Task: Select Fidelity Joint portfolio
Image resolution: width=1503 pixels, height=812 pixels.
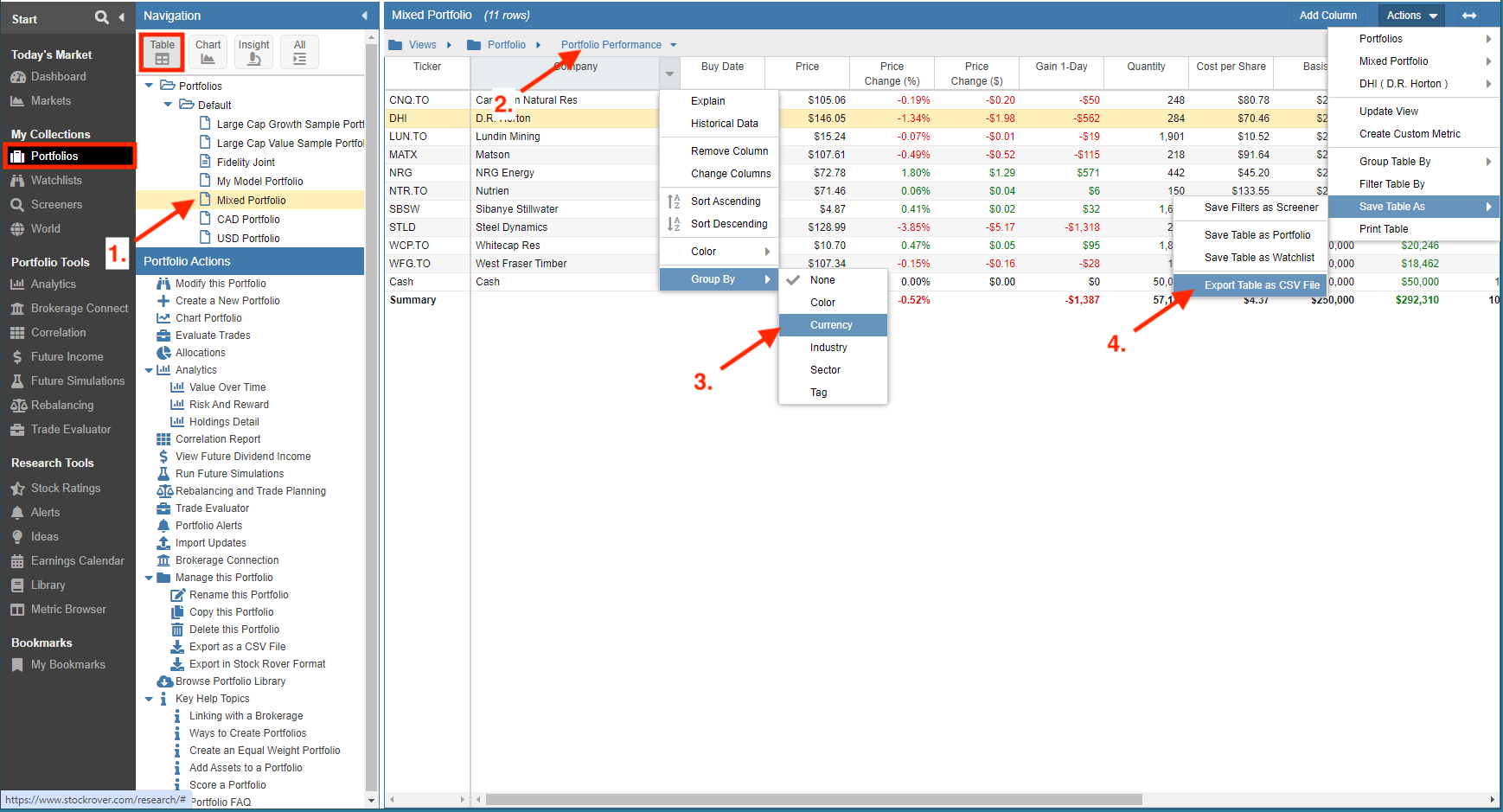Action: (246, 162)
